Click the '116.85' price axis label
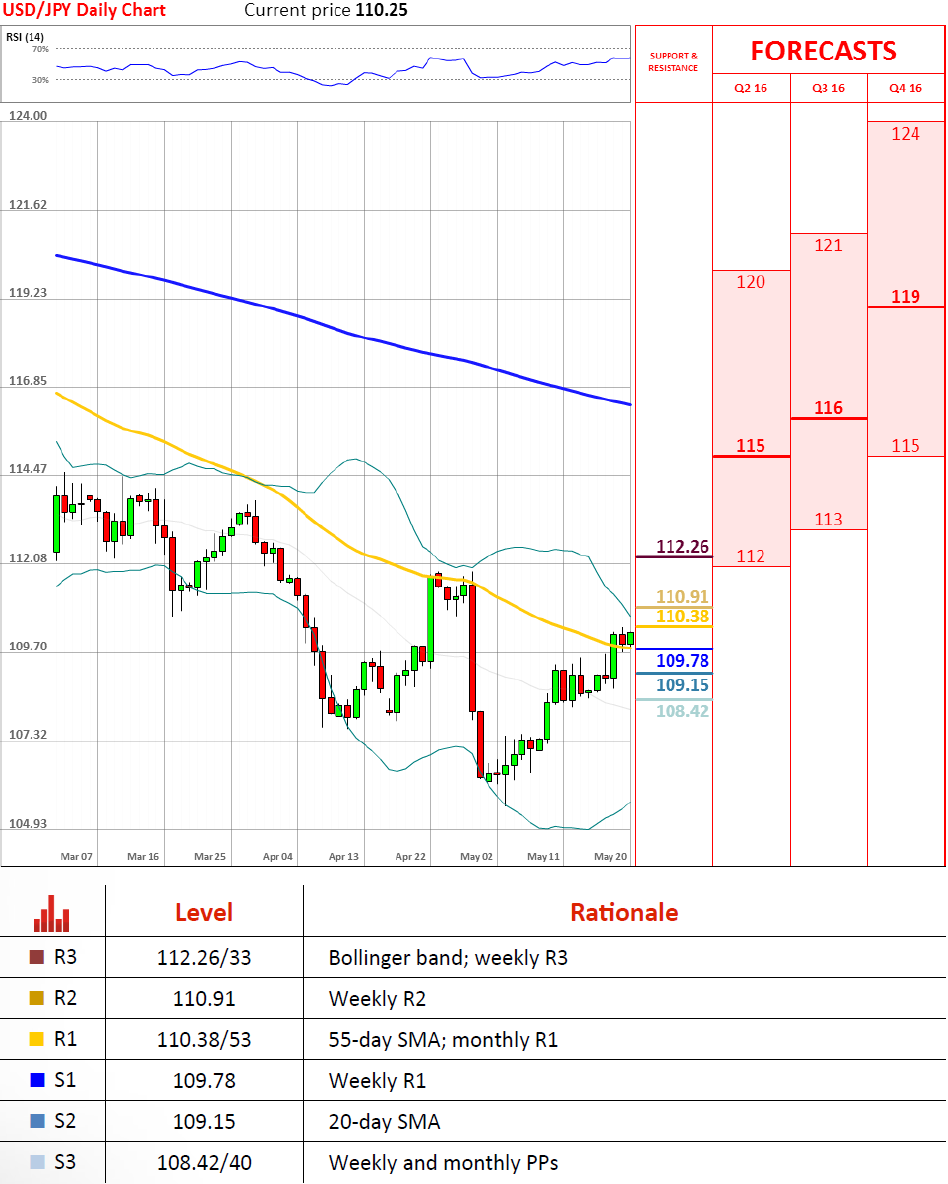The height and width of the screenshot is (1184, 948). [27, 381]
